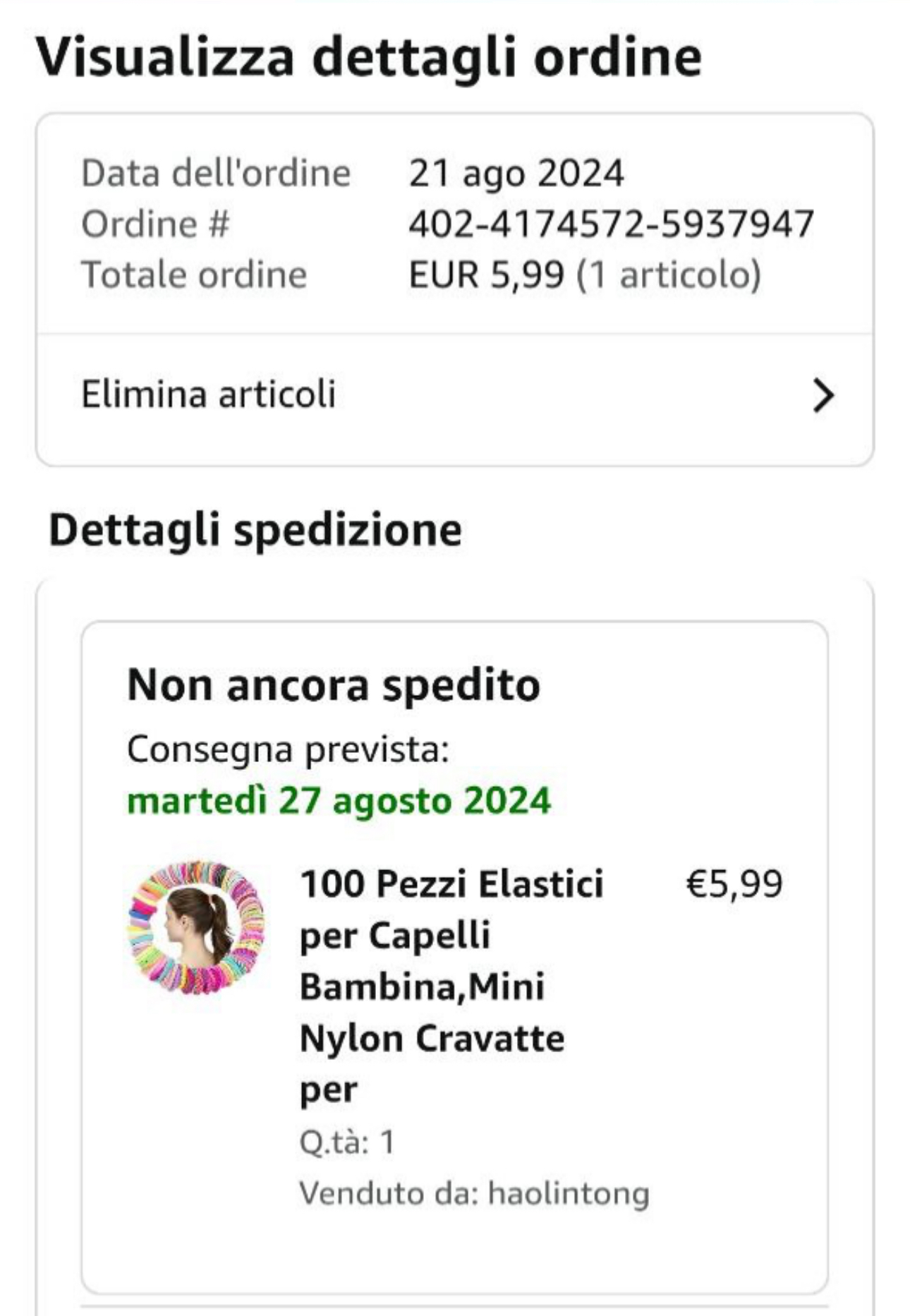Screen dimensions: 910x1316
Task: Click the order total EUR 5,99
Action: (x=487, y=274)
